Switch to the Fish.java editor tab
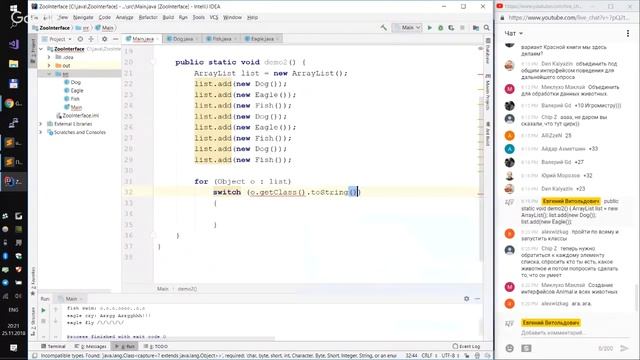Image resolution: width=640 pixels, height=360 pixels. [x=221, y=39]
